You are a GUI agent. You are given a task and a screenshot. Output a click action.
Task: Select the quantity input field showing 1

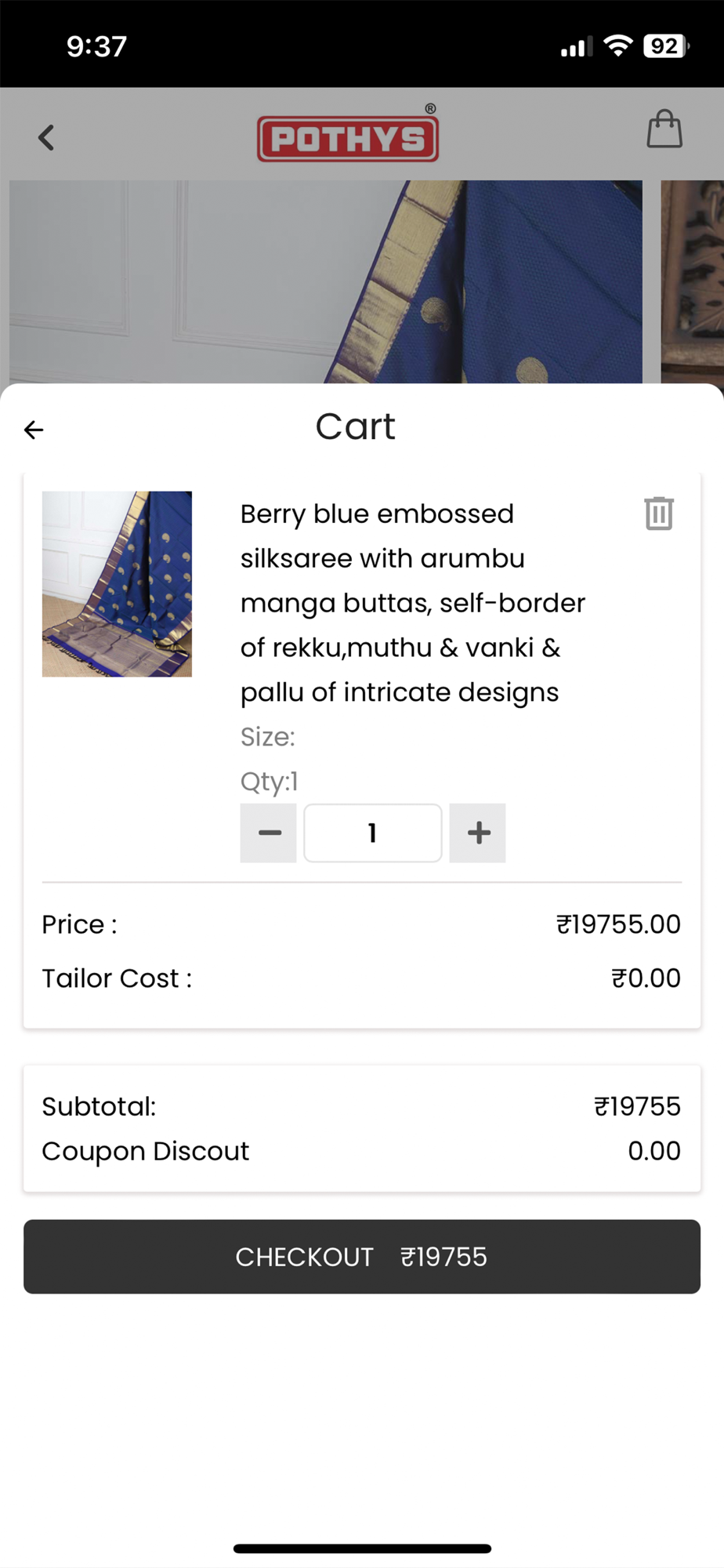[373, 833]
